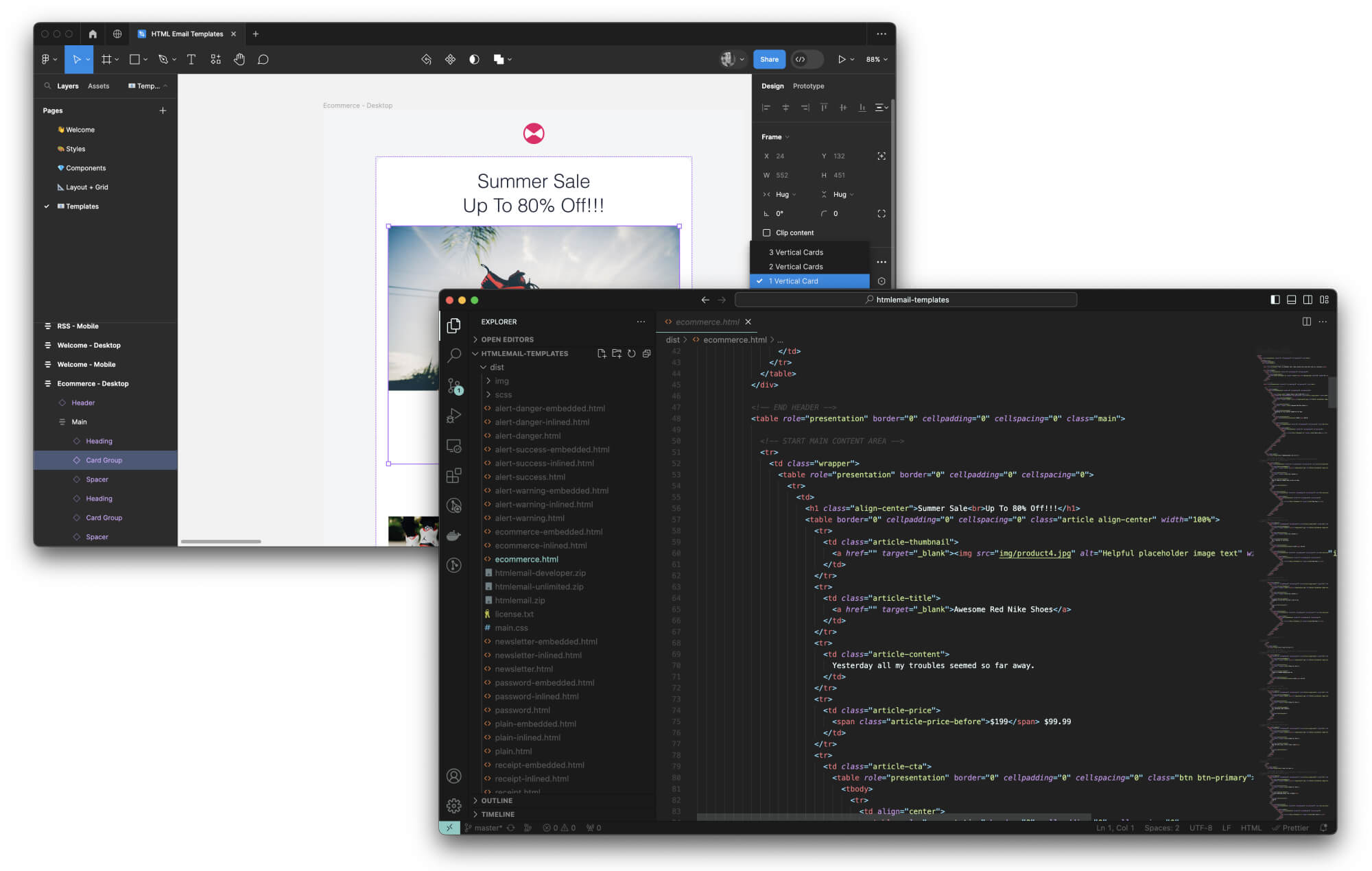Viewport: 1372px width, 871px height.
Task: Click VS Code editor horizontal scrollbar
Action: tap(893, 817)
